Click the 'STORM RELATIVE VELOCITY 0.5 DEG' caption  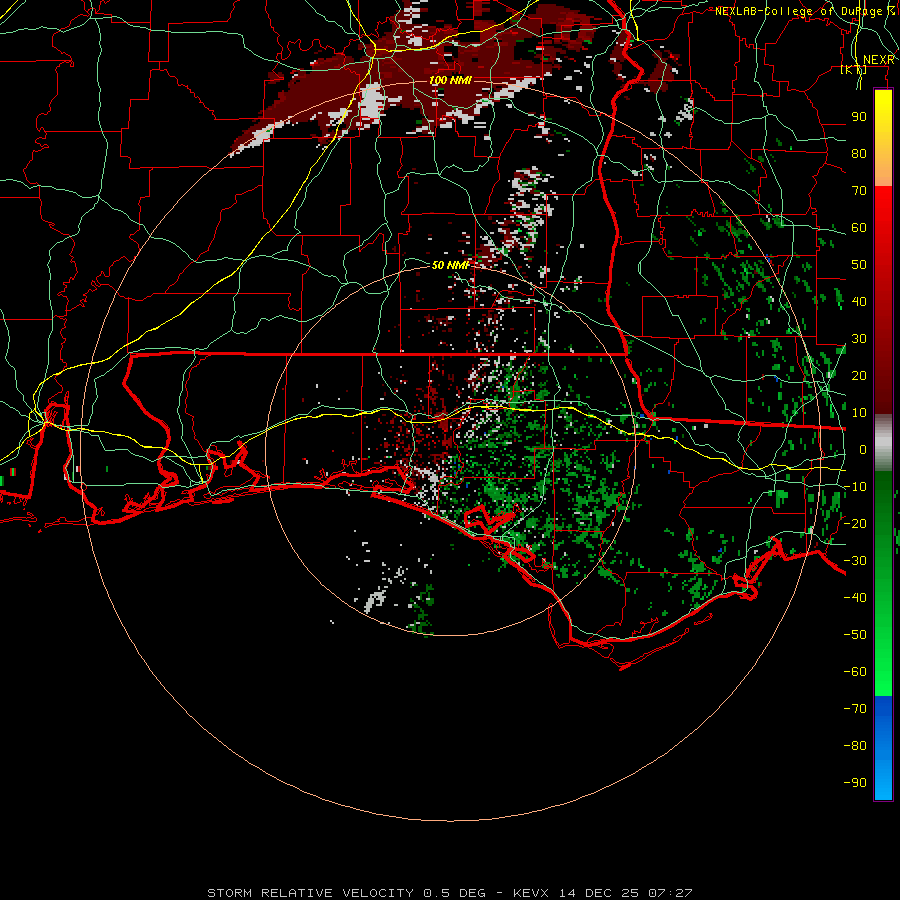[346, 893]
